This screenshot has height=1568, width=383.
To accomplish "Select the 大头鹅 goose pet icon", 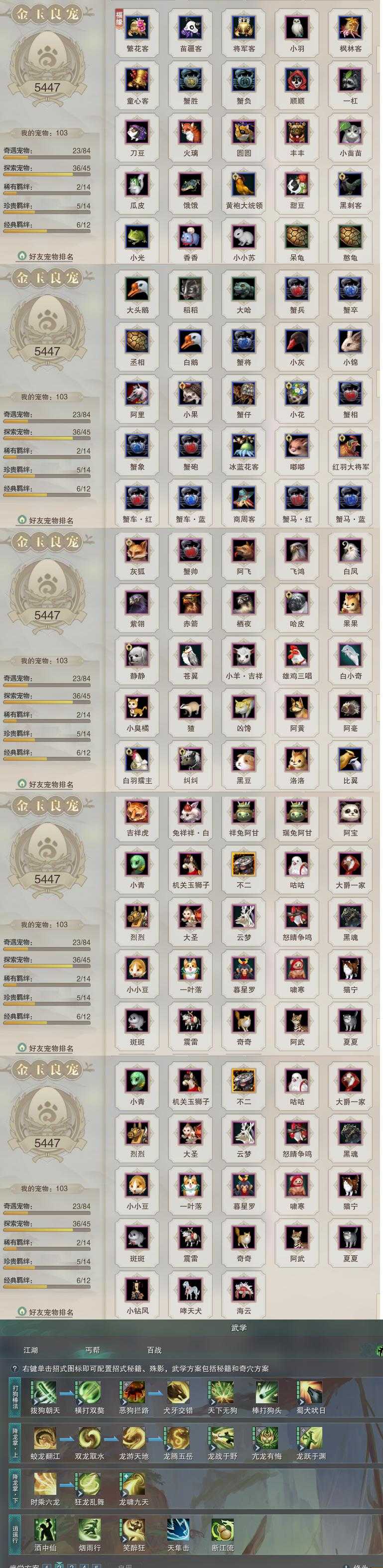I will [x=137, y=289].
